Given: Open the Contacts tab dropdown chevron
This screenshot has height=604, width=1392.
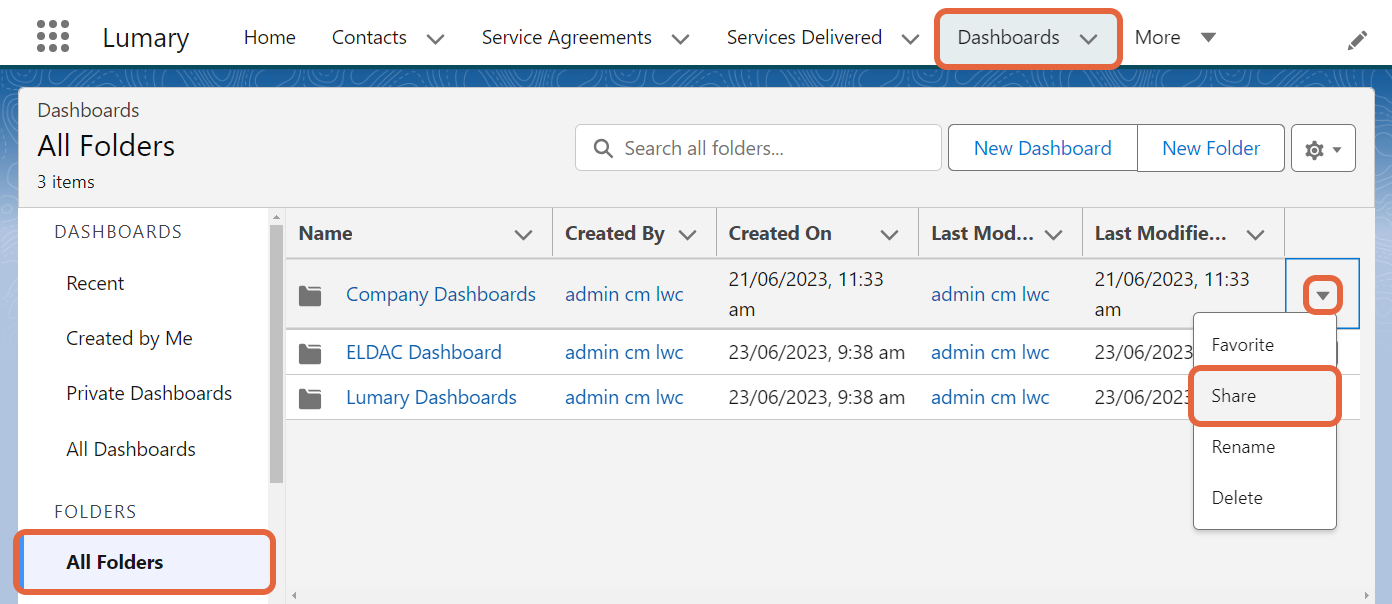Looking at the screenshot, I should (435, 39).
